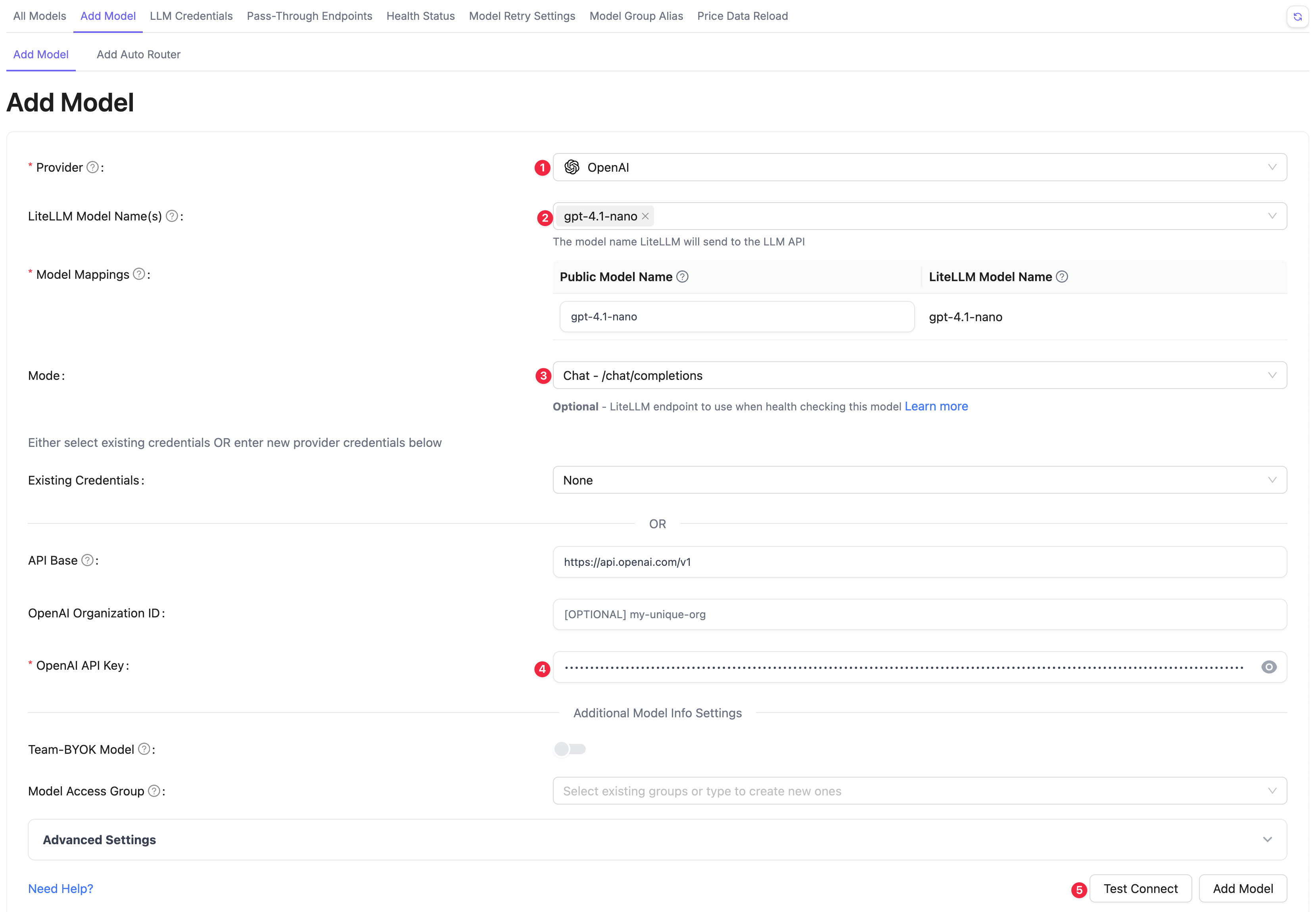Click the gpt-4.1-nano LiteLLM model name cell
Viewport: 1316px width, 912px height.
pyautogui.click(x=965, y=317)
